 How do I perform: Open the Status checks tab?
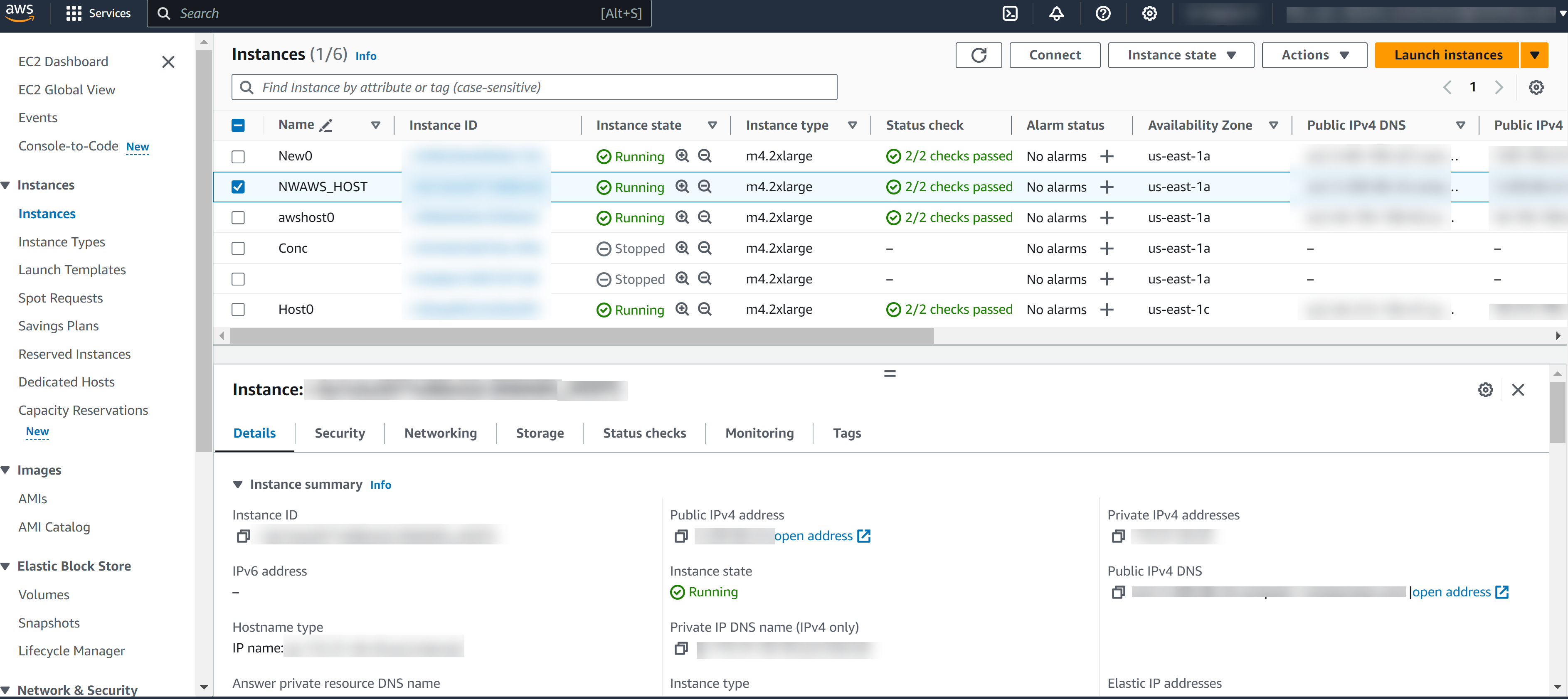[x=644, y=433]
